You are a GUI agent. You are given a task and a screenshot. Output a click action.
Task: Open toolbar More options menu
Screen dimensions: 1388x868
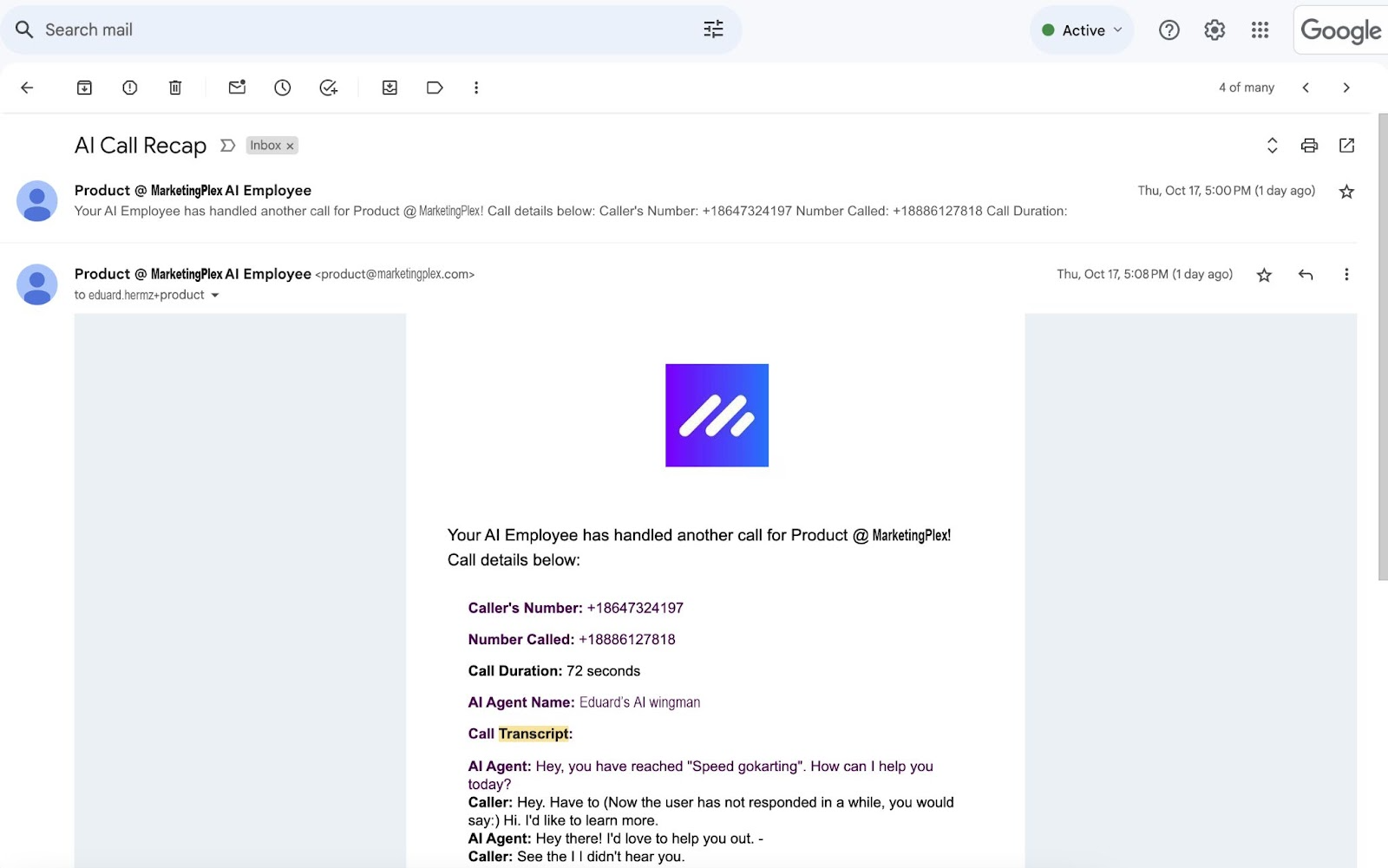click(476, 88)
